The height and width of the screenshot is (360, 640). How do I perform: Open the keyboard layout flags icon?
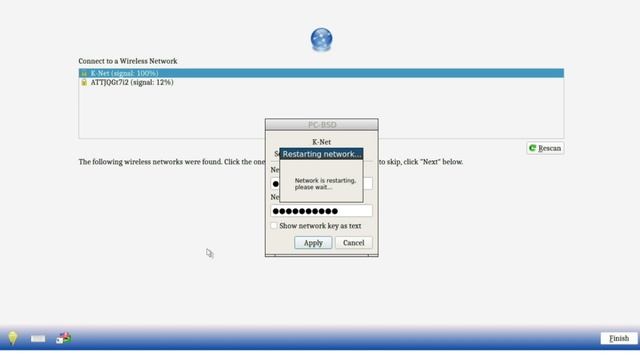pos(64,338)
